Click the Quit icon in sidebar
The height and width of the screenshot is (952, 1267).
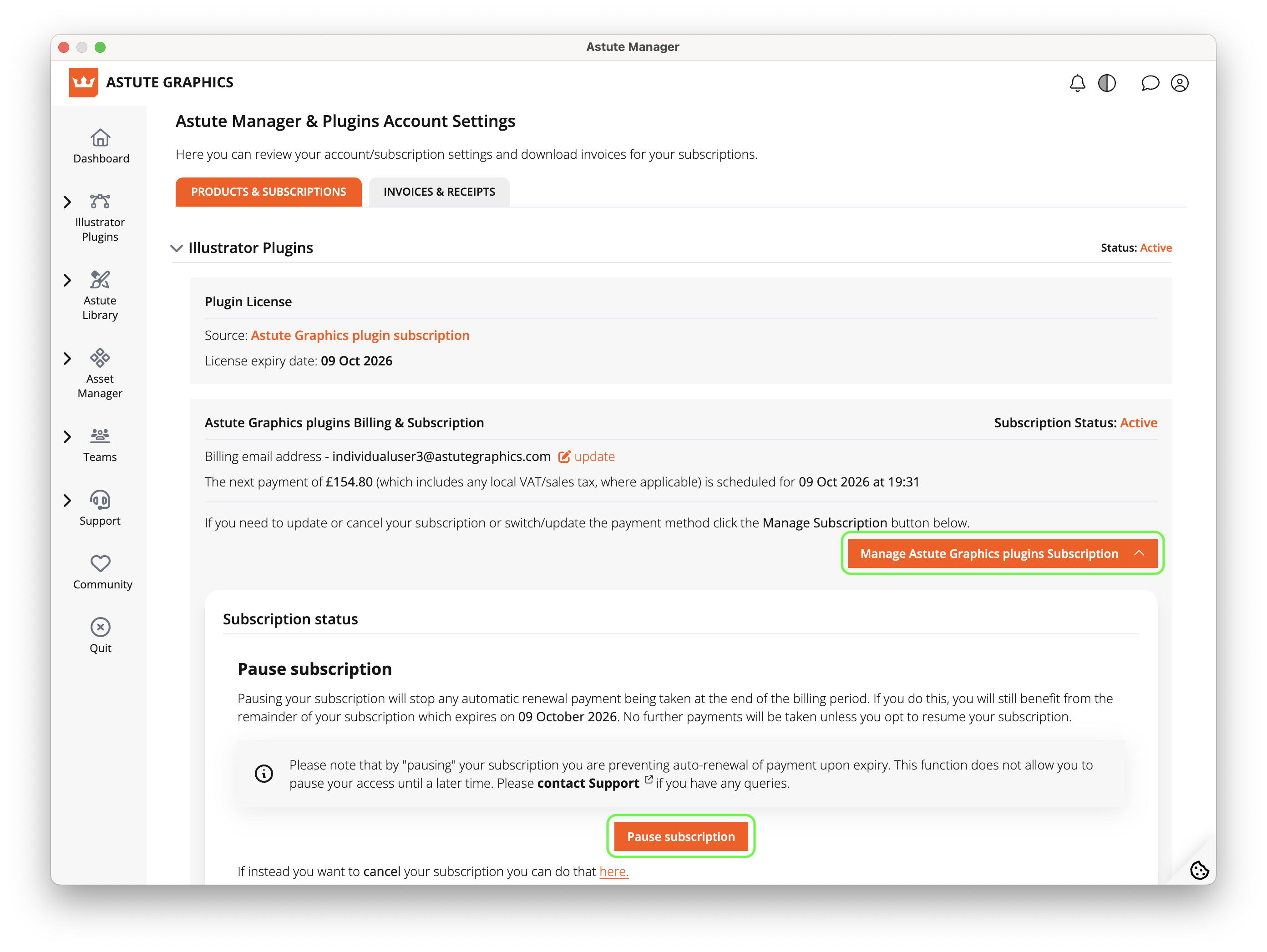pyautogui.click(x=100, y=627)
